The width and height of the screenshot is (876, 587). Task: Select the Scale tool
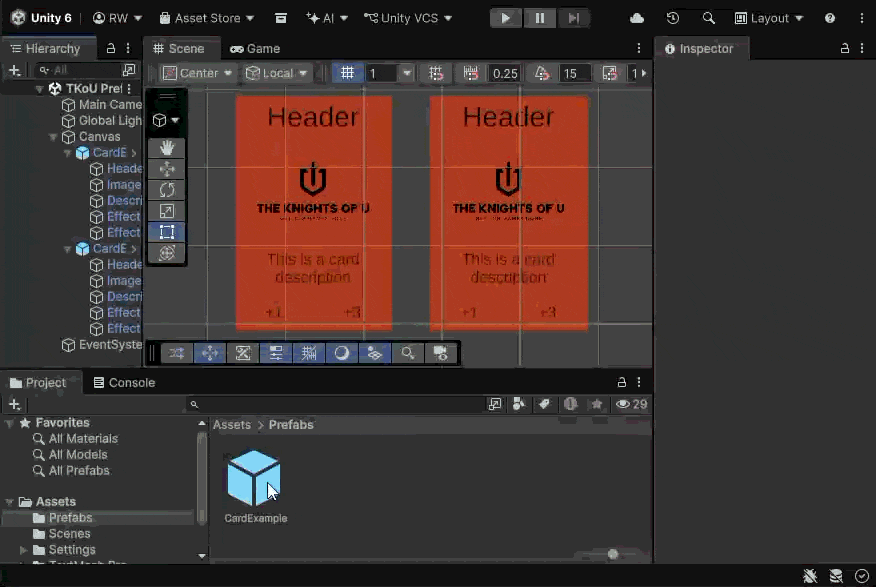click(166, 211)
